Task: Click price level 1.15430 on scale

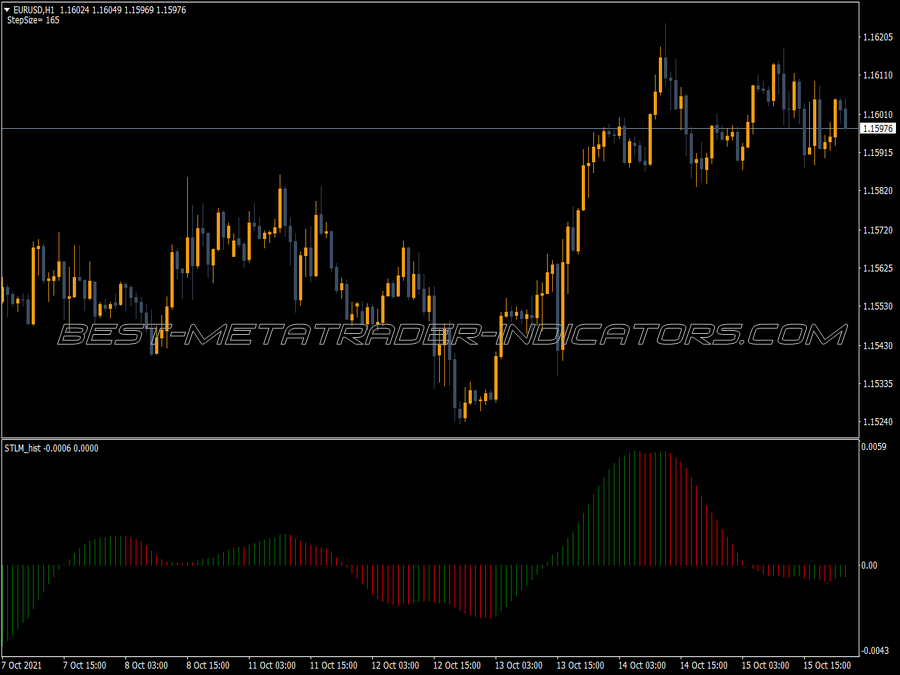Action: click(x=878, y=346)
